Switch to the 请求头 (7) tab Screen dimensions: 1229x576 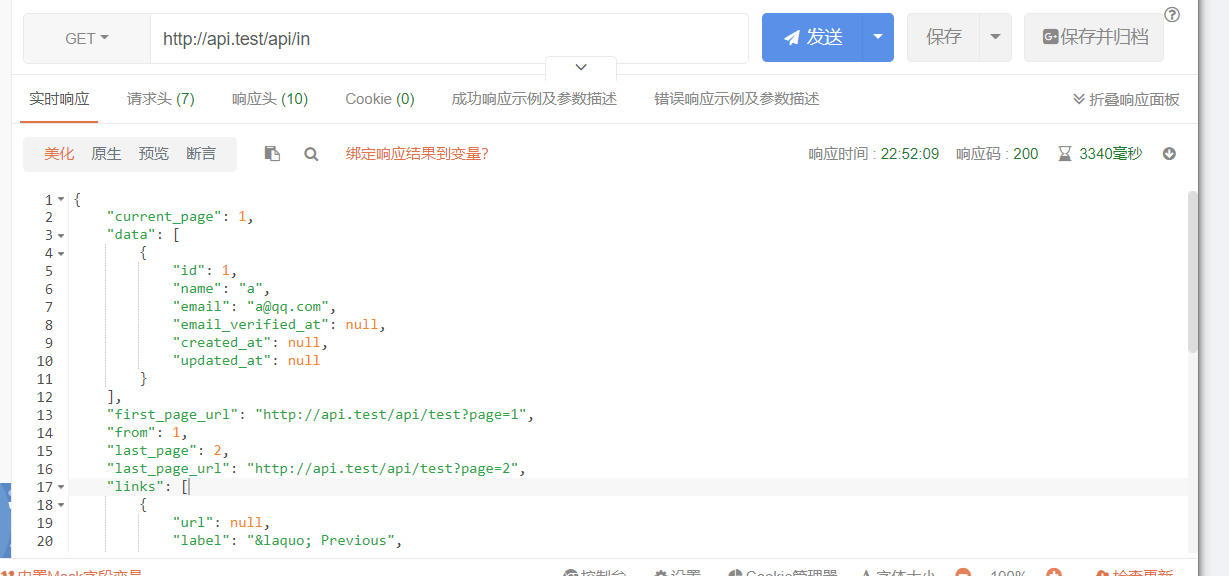(x=161, y=99)
